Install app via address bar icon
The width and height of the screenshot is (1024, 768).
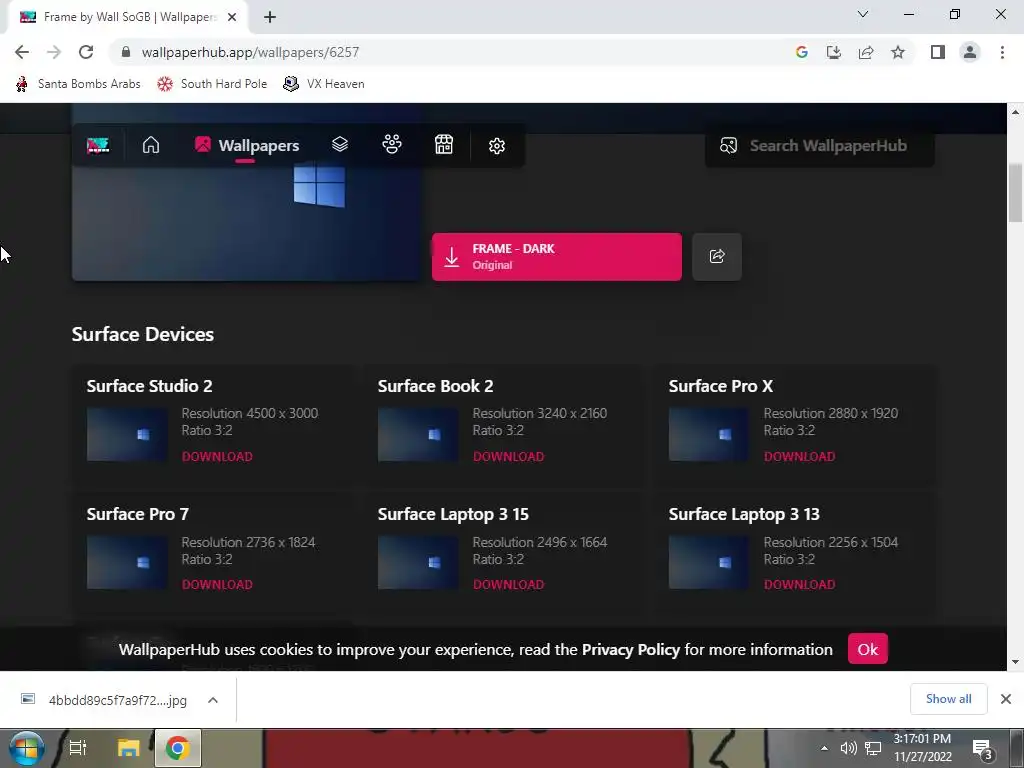tap(834, 52)
